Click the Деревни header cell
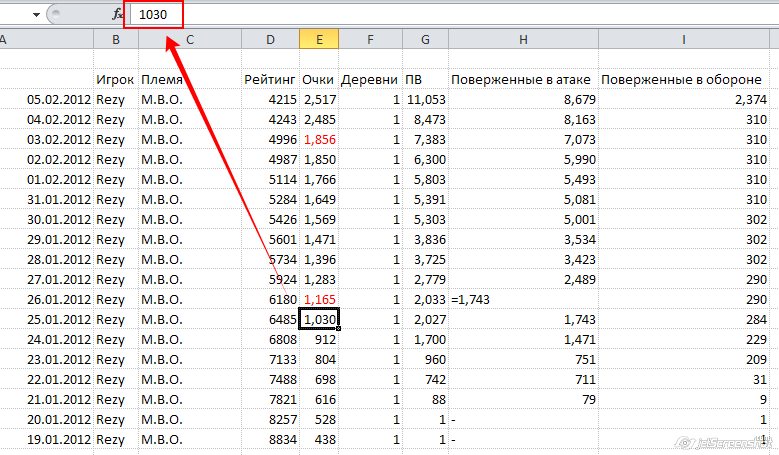Viewport: 779px width, 455px height. 371,79
